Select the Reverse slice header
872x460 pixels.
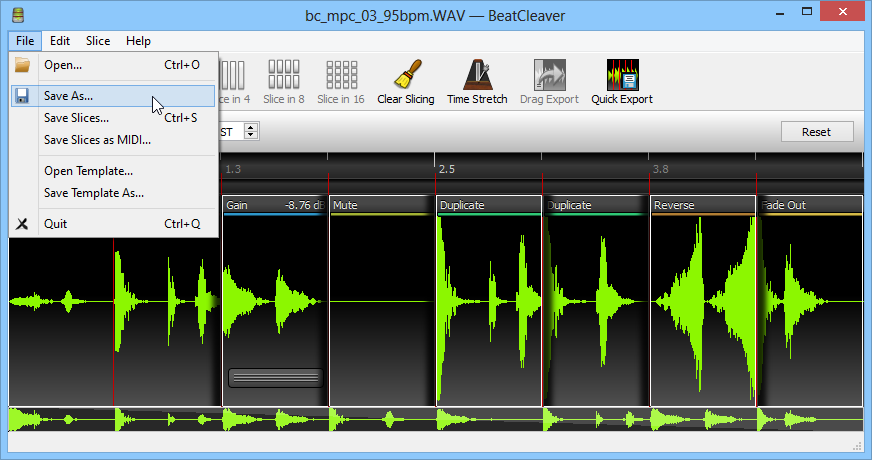coord(703,205)
